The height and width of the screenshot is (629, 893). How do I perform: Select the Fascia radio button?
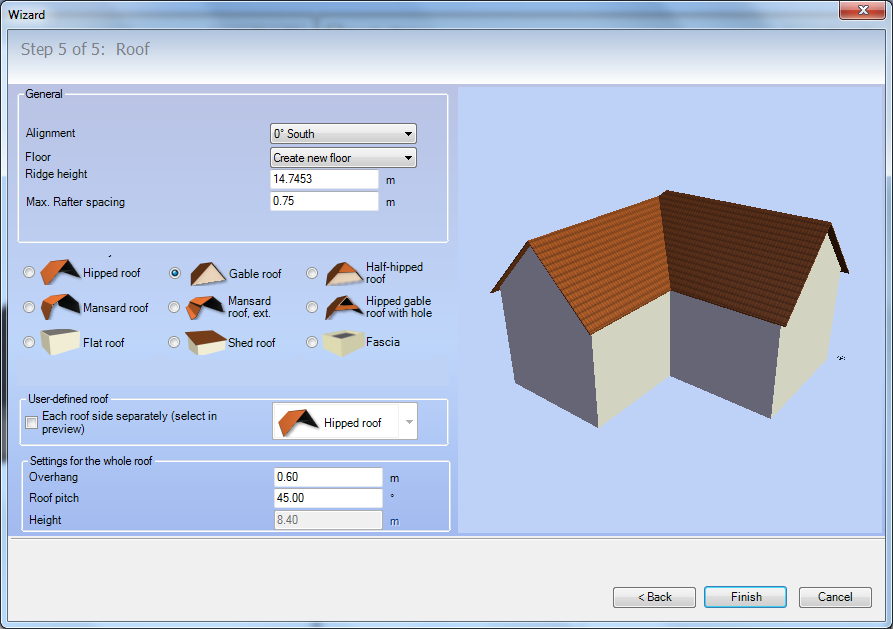tap(312, 342)
